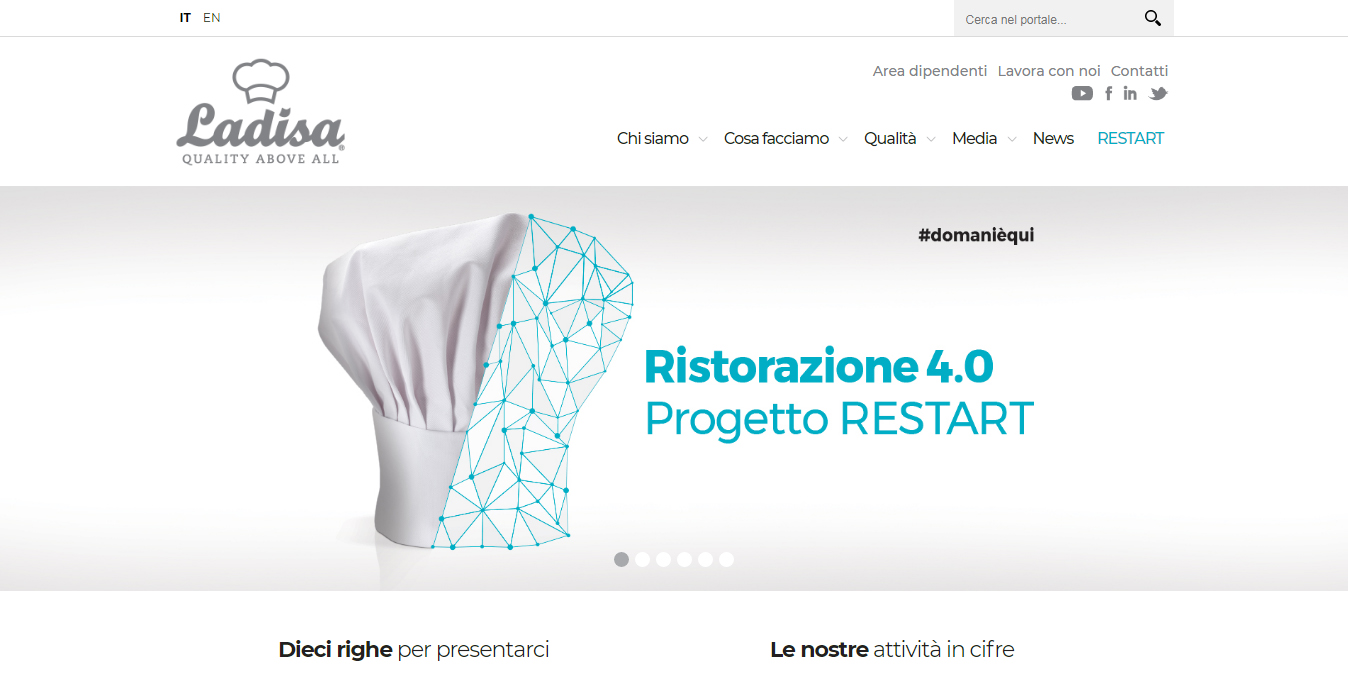The height and width of the screenshot is (675, 1348).
Task: Open Ladisa YouTube channel icon
Action: pos(1082,93)
